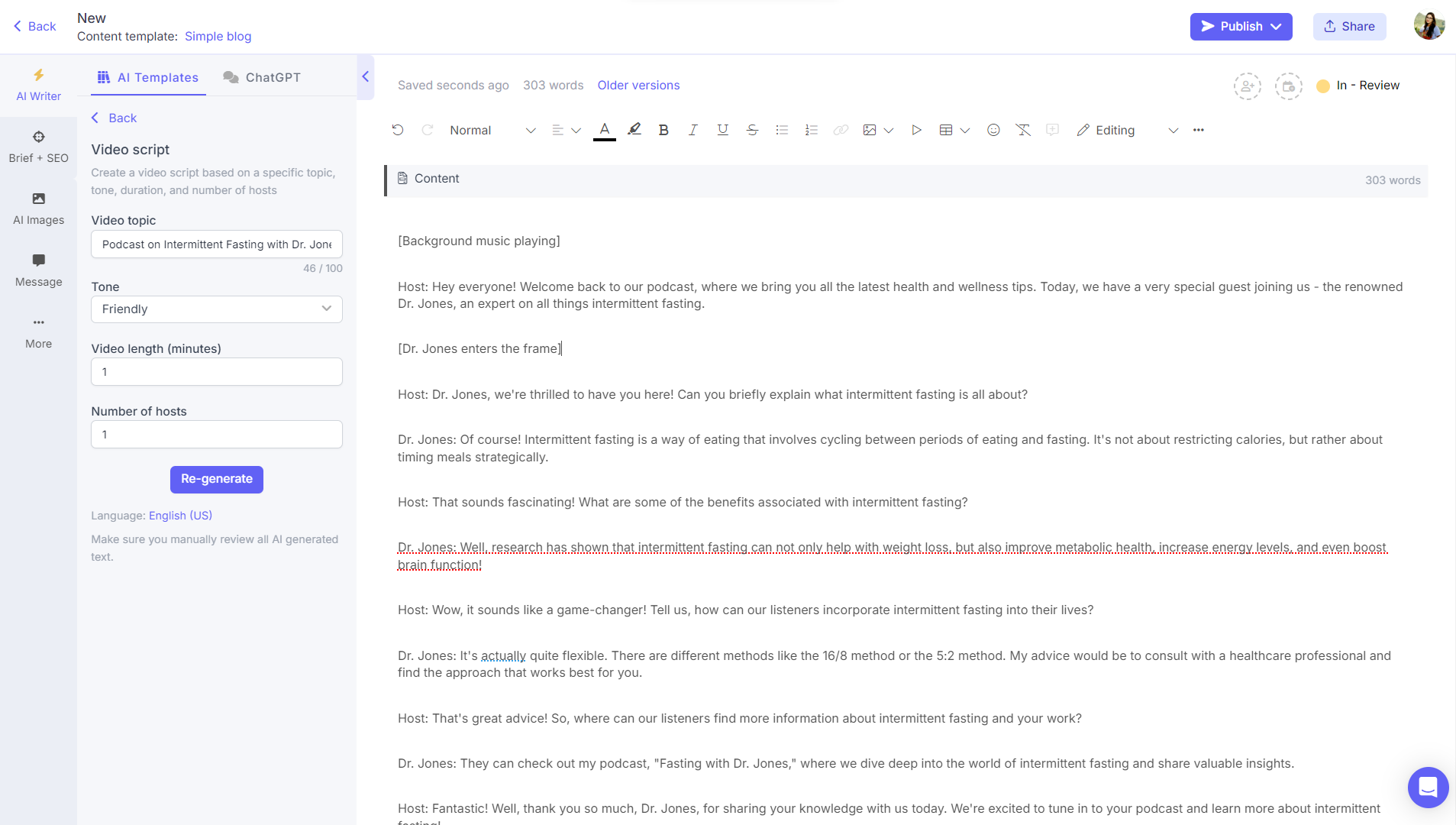Open the Normal paragraph style dropdown
This screenshot has width=1456, height=825.
[492, 131]
